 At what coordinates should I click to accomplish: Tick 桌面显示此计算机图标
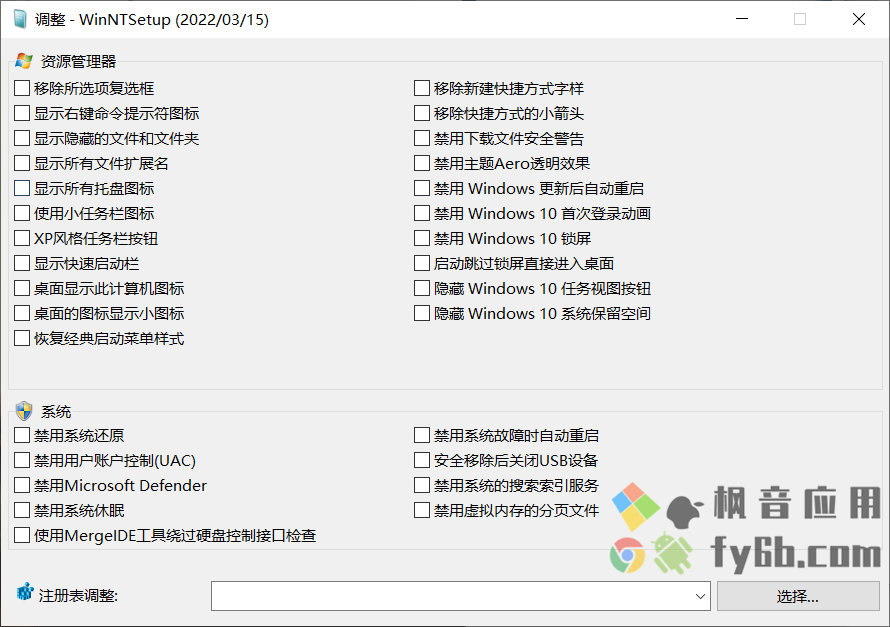[x=22, y=288]
